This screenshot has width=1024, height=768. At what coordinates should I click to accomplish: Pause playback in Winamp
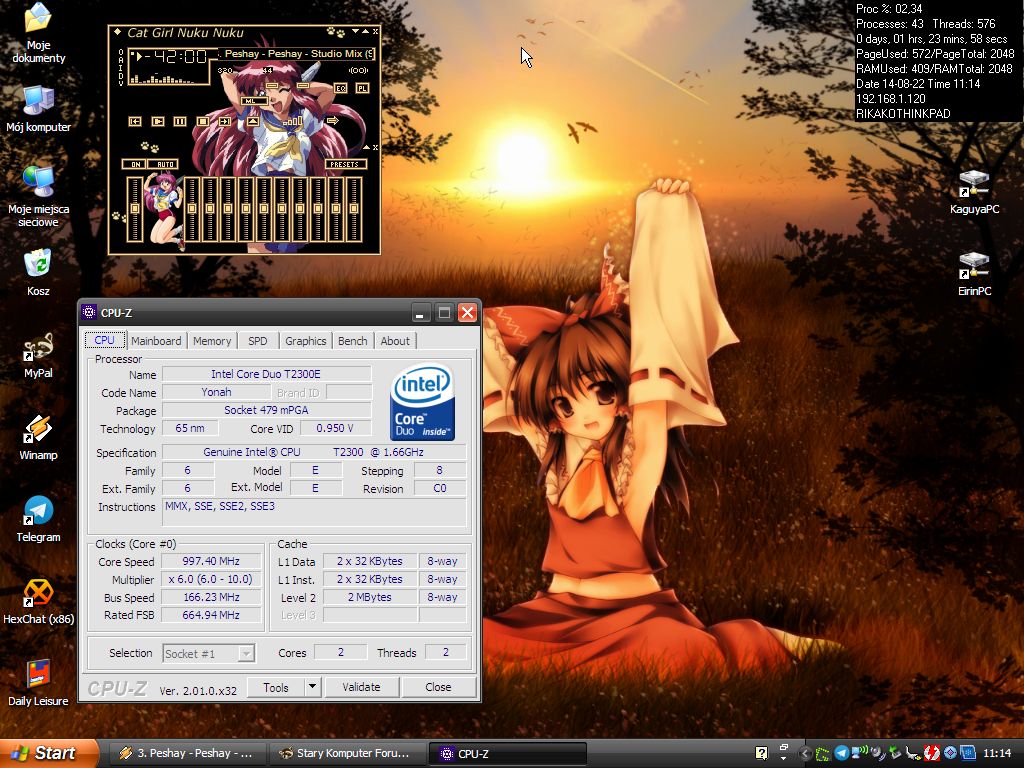[180, 121]
